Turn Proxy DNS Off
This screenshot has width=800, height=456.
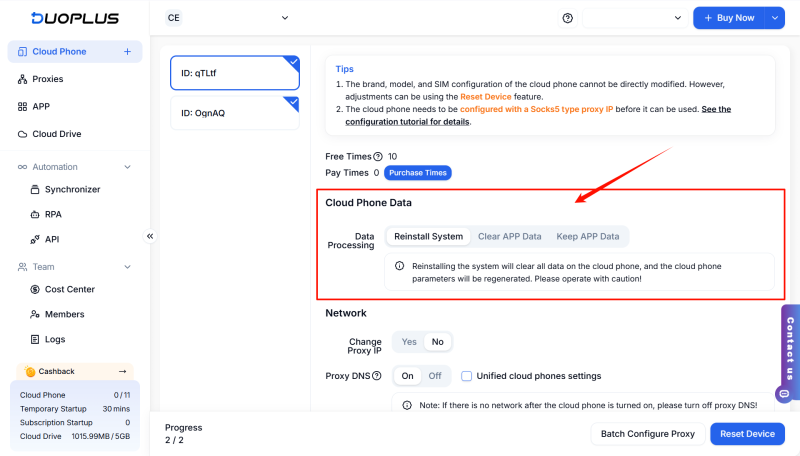coord(434,376)
